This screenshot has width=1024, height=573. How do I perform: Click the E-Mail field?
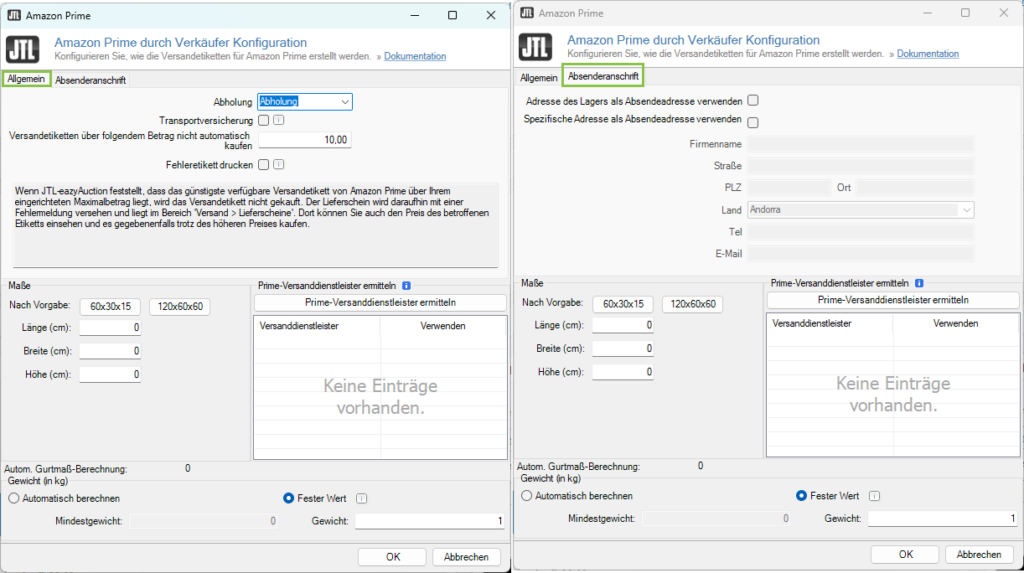[861, 254]
